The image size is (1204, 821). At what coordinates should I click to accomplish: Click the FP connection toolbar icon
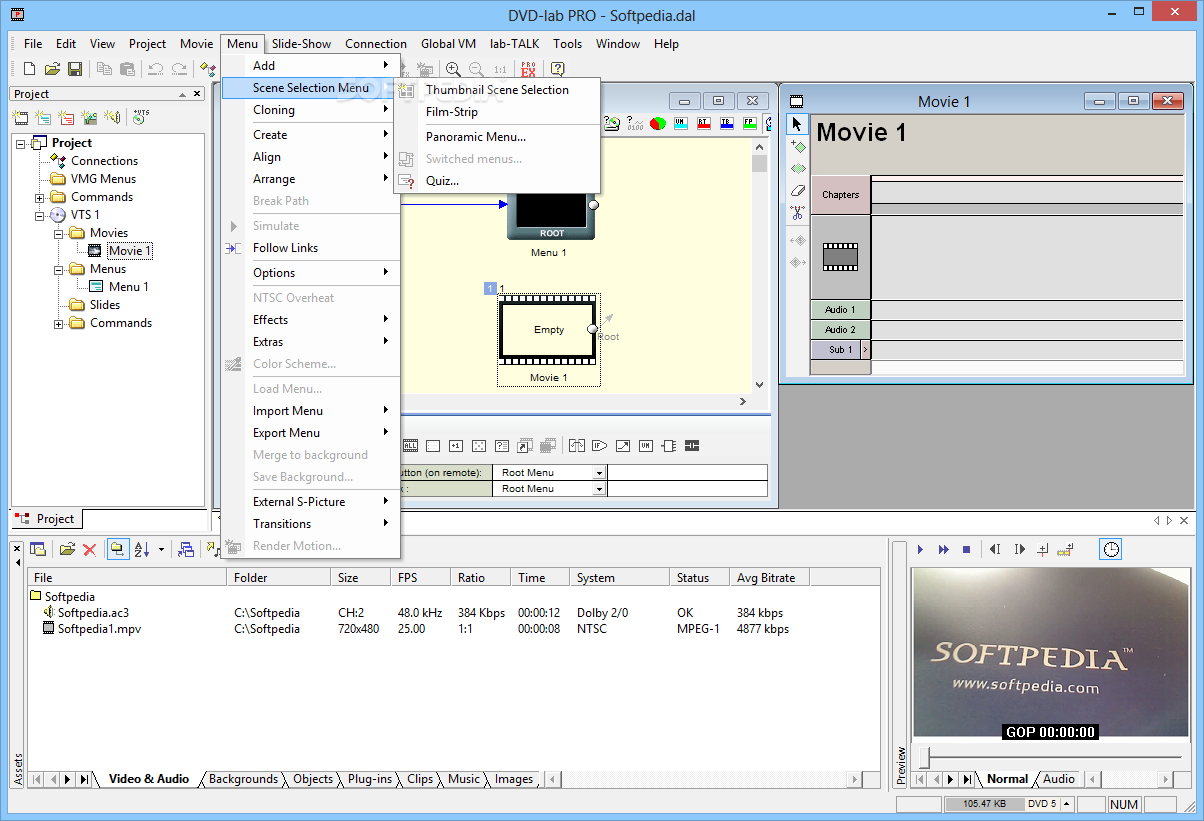[x=750, y=124]
